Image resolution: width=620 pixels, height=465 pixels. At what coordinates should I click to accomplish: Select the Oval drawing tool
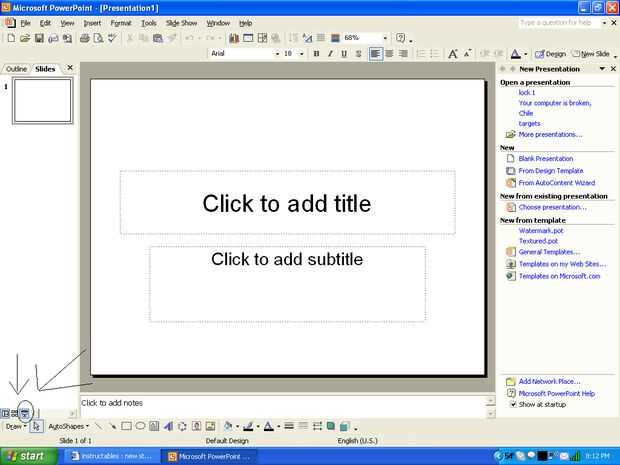coord(140,426)
